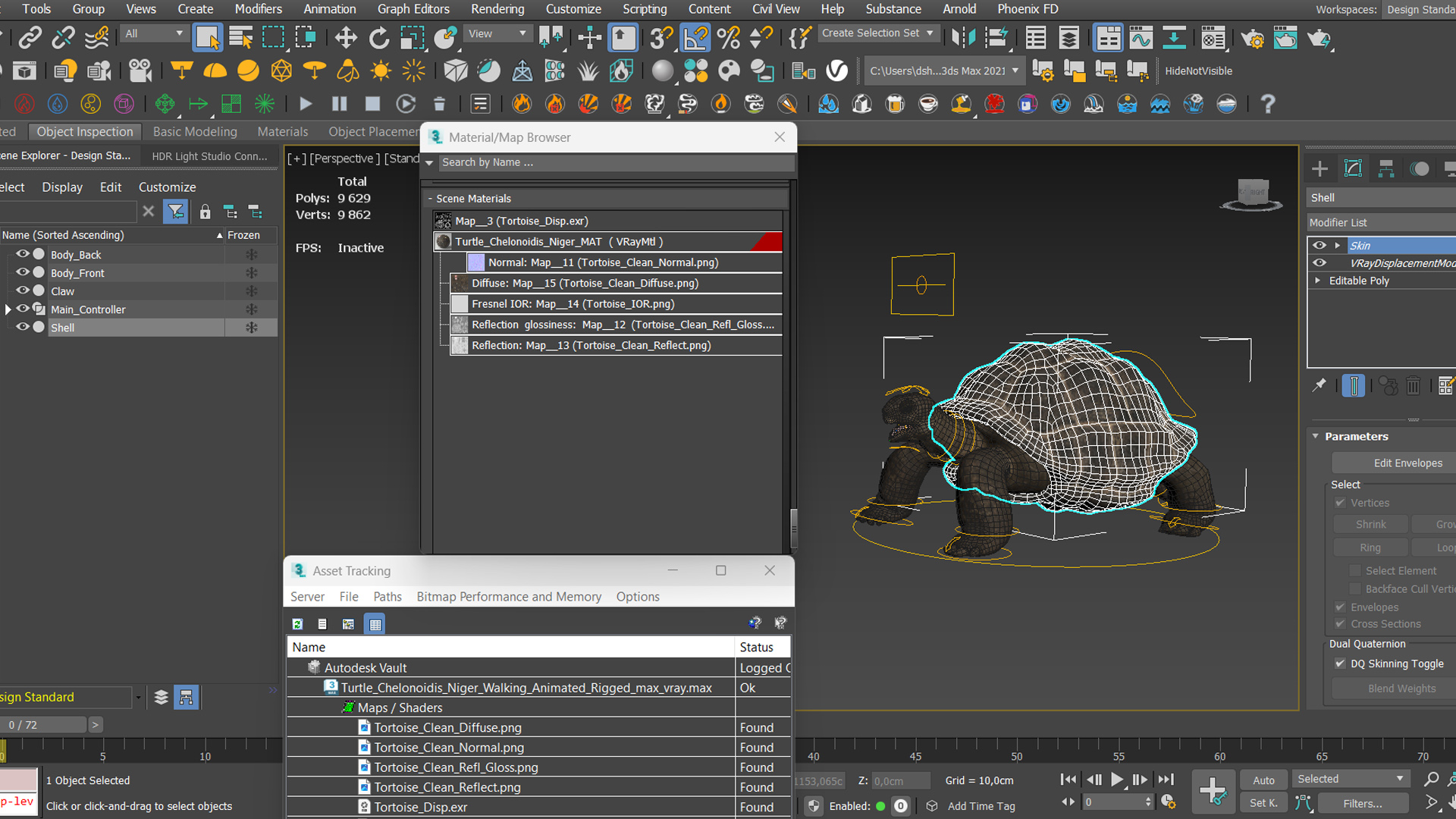Image resolution: width=1456 pixels, height=819 pixels.
Task: Open the Curve Editor icon
Action: [1141, 37]
